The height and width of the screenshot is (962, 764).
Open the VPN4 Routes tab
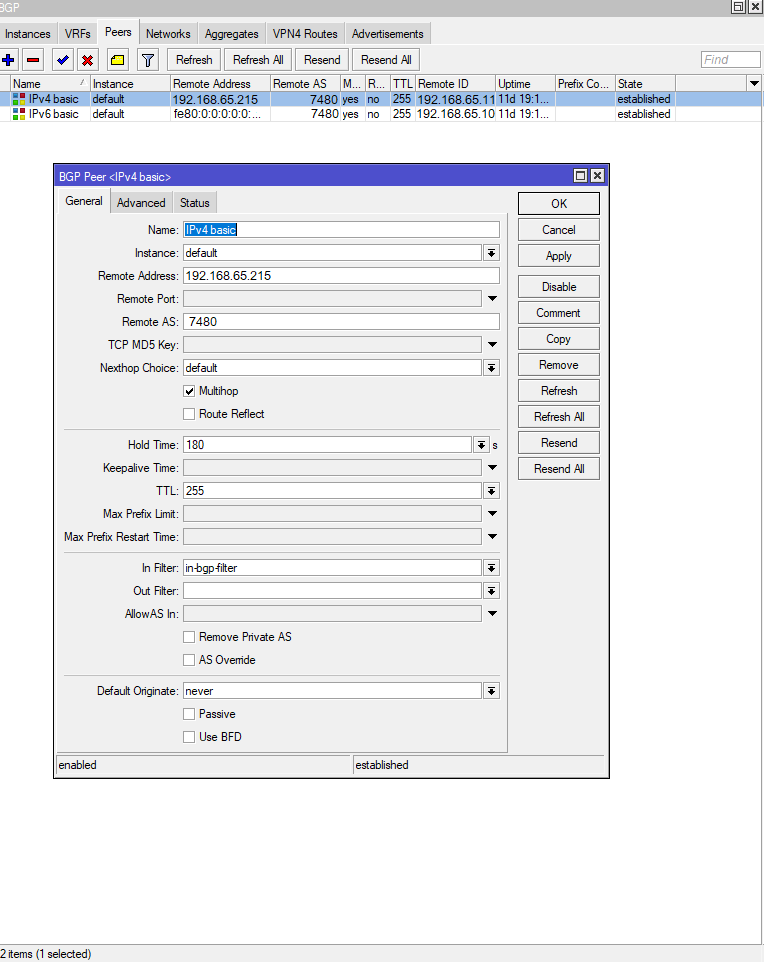pyautogui.click(x=305, y=34)
